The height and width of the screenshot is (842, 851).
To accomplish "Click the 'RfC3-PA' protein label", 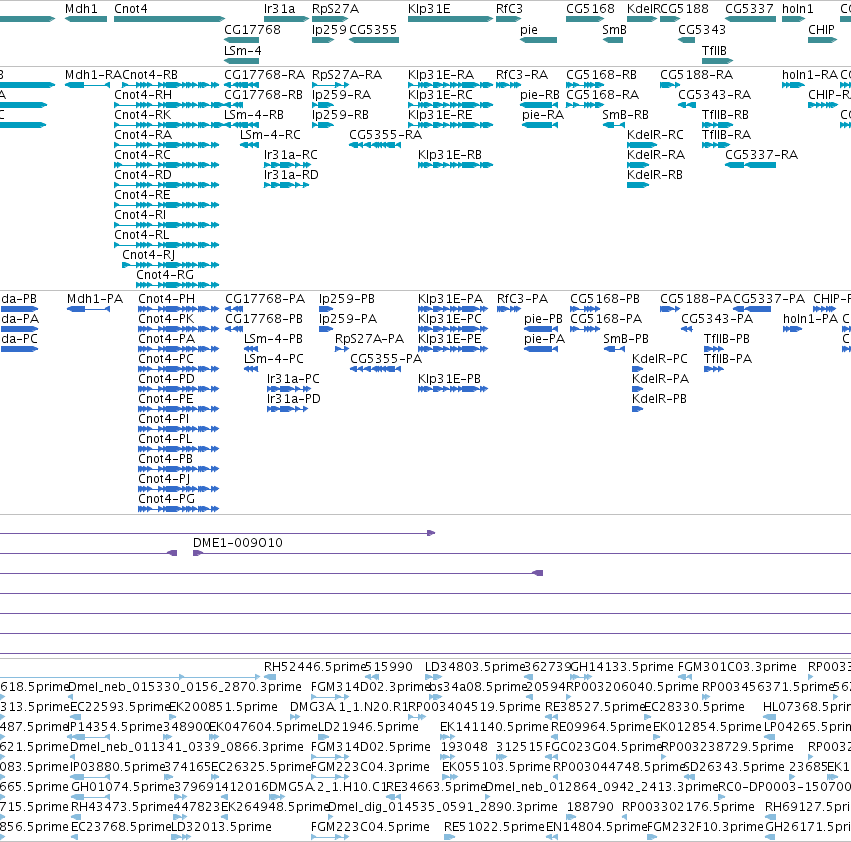I will click(523, 299).
